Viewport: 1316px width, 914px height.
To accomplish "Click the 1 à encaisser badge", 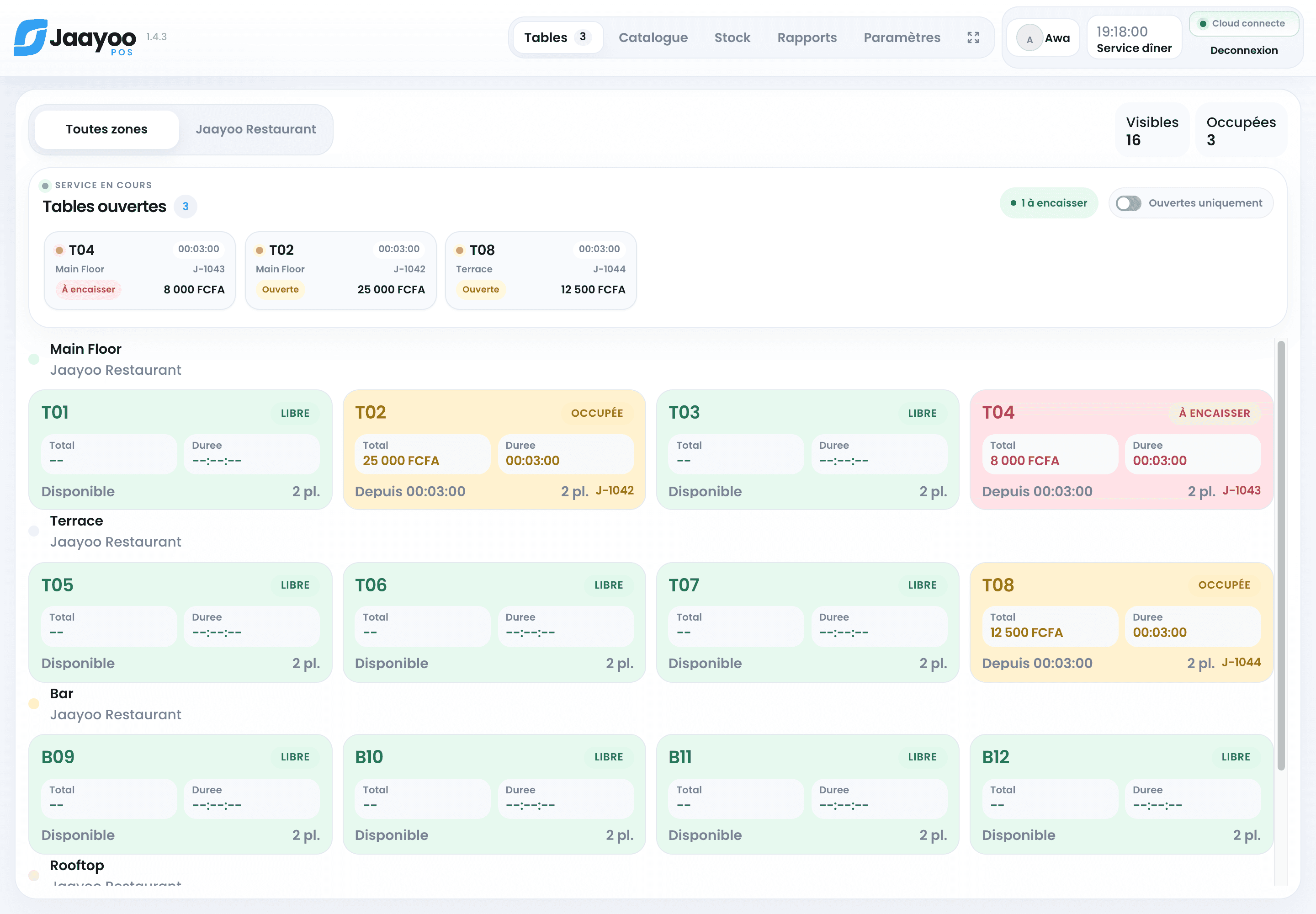I will click(1049, 203).
